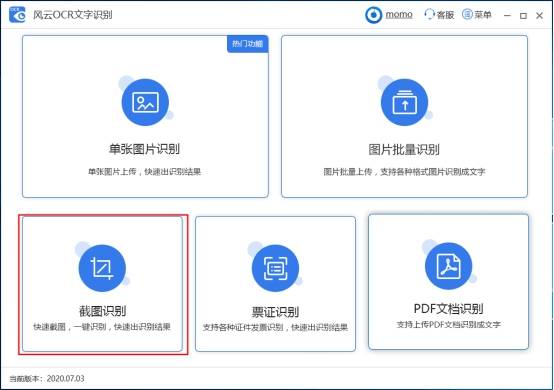Click 支持上传PDF文档识别成文字 description
Viewport: 554px width, 390px height.
point(448,324)
